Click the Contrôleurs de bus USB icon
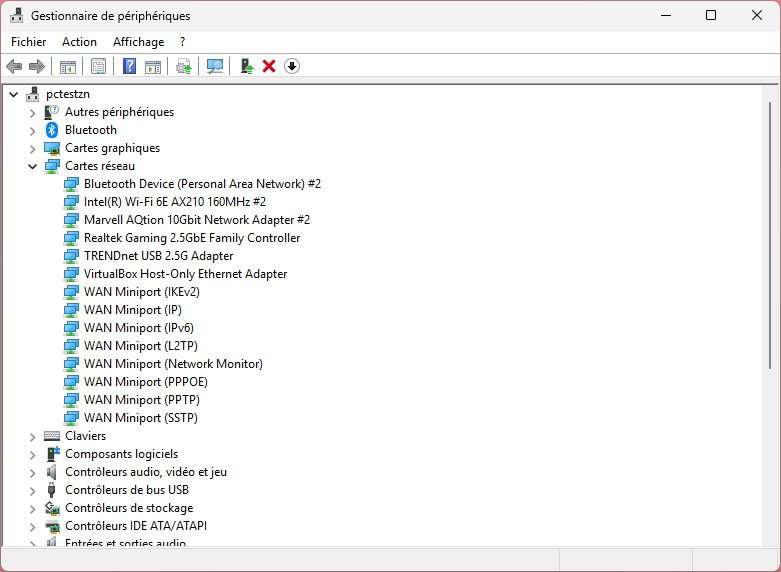Image resolution: width=781 pixels, height=572 pixels. click(x=51, y=490)
